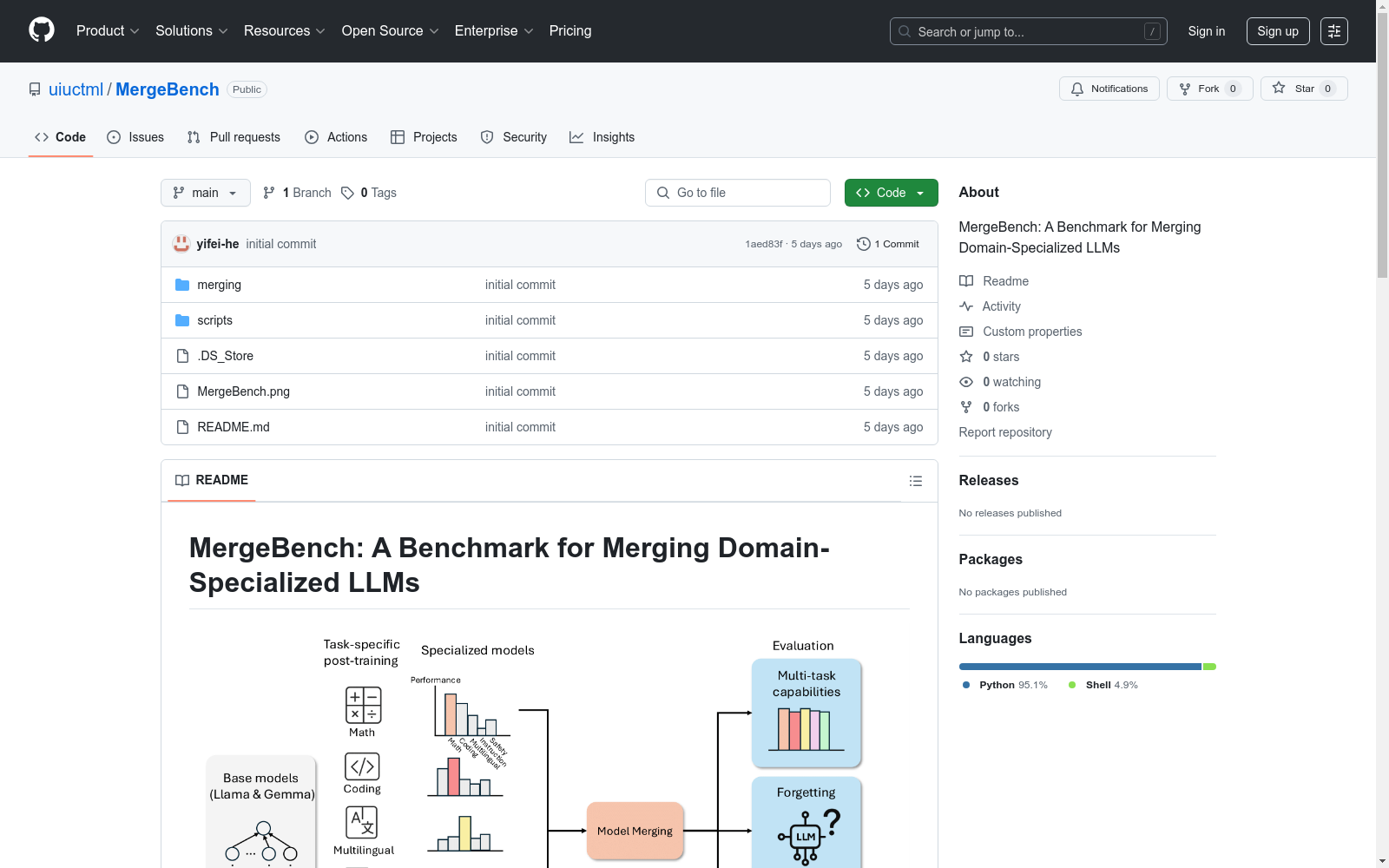Open the Product dropdown menu

[x=108, y=31]
